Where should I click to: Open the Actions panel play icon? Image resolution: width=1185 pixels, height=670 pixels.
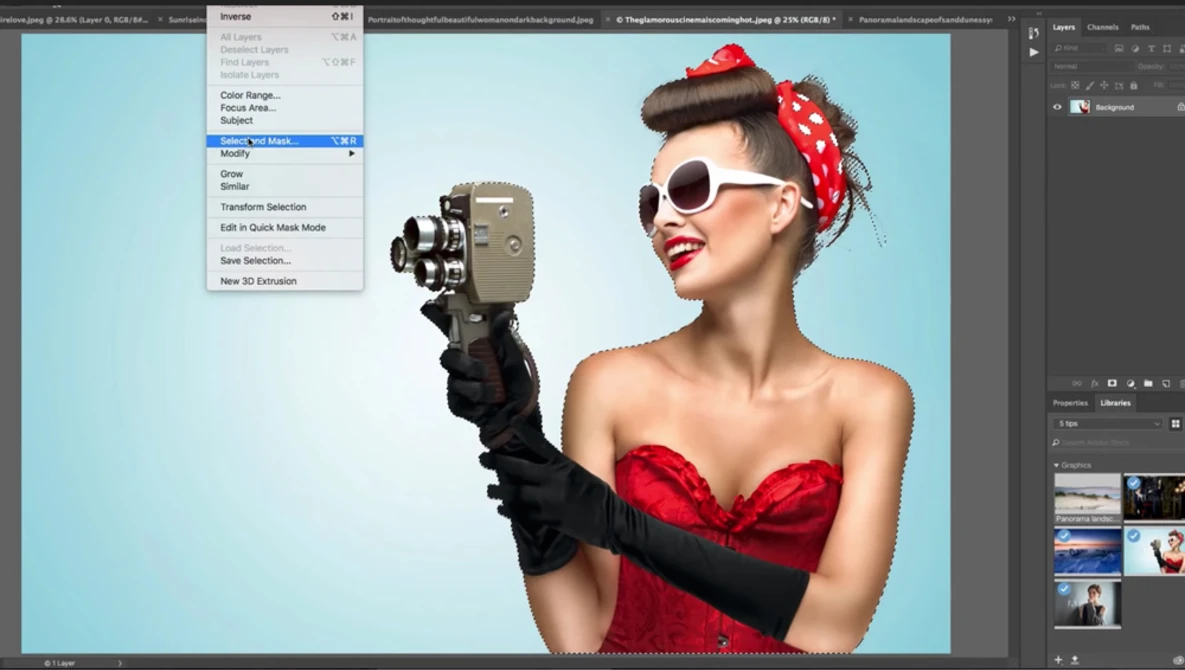(x=1033, y=52)
